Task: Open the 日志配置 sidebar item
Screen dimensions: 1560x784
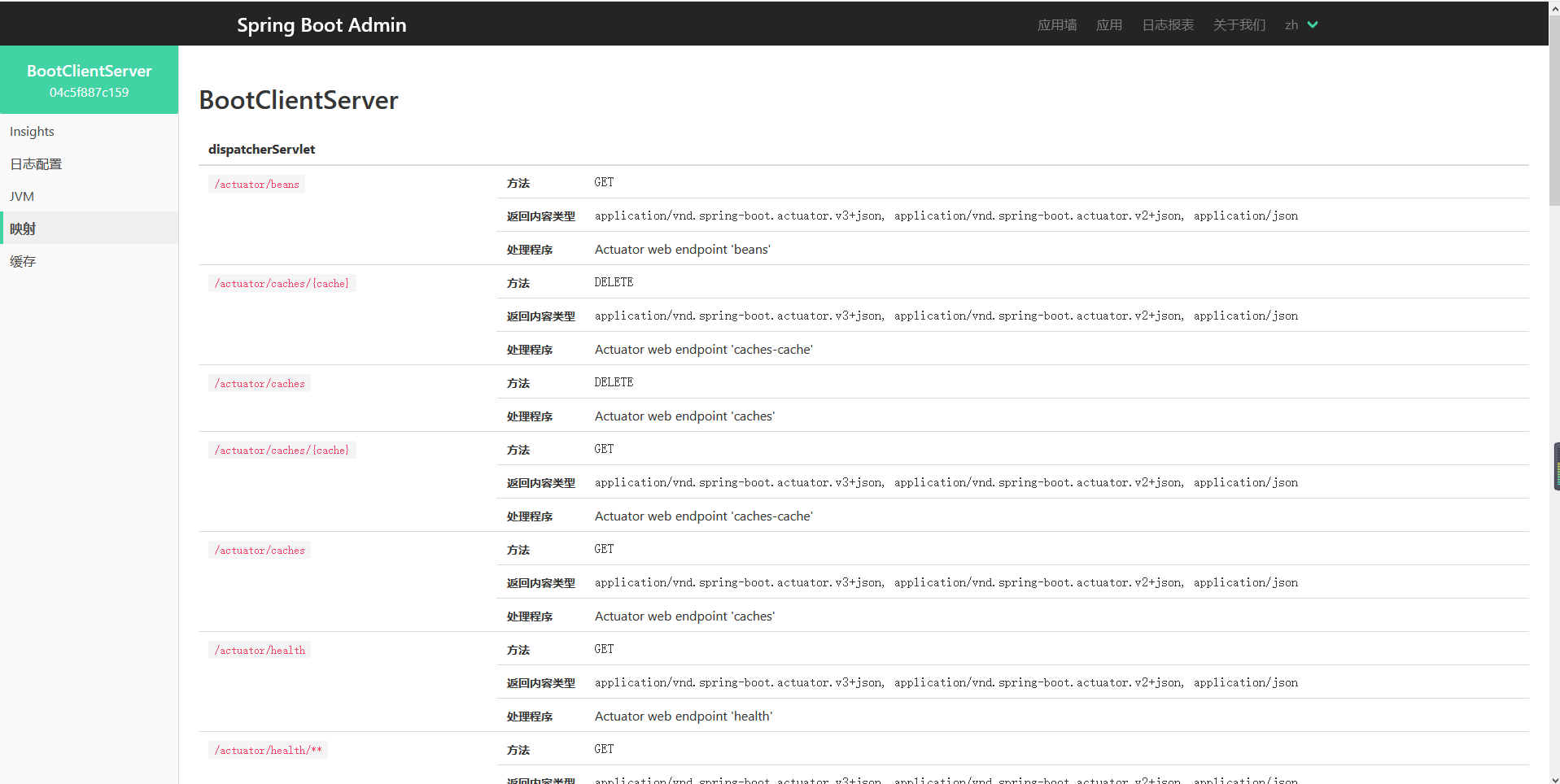Action: 36,164
